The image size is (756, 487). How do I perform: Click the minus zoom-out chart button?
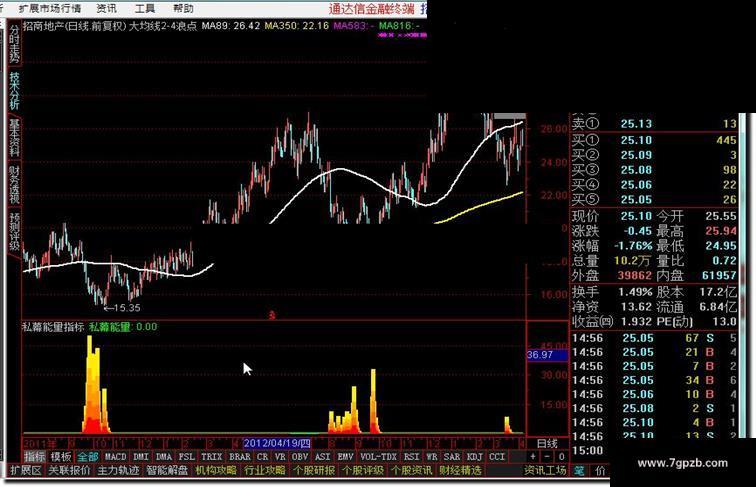click(x=547, y=456)
